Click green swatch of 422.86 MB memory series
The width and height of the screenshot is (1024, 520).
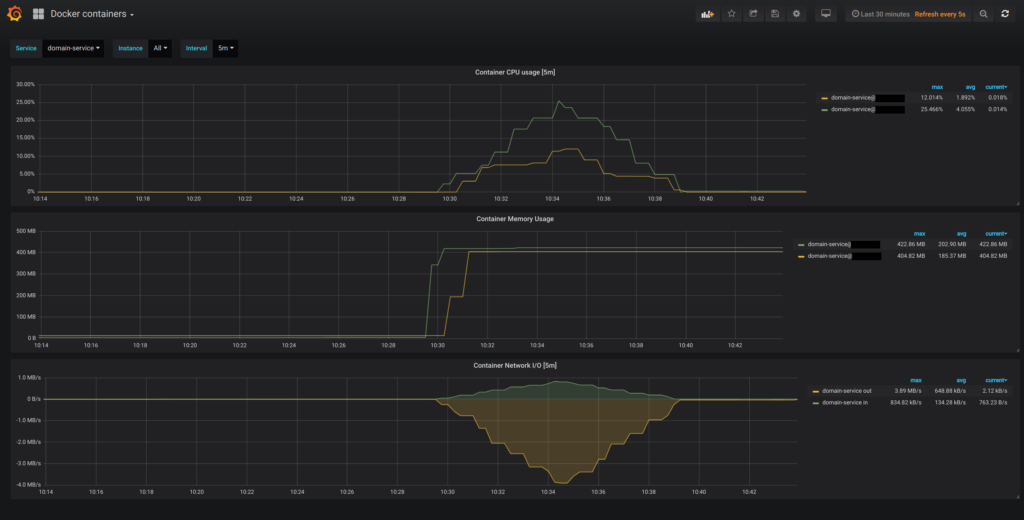pos(801,244)
